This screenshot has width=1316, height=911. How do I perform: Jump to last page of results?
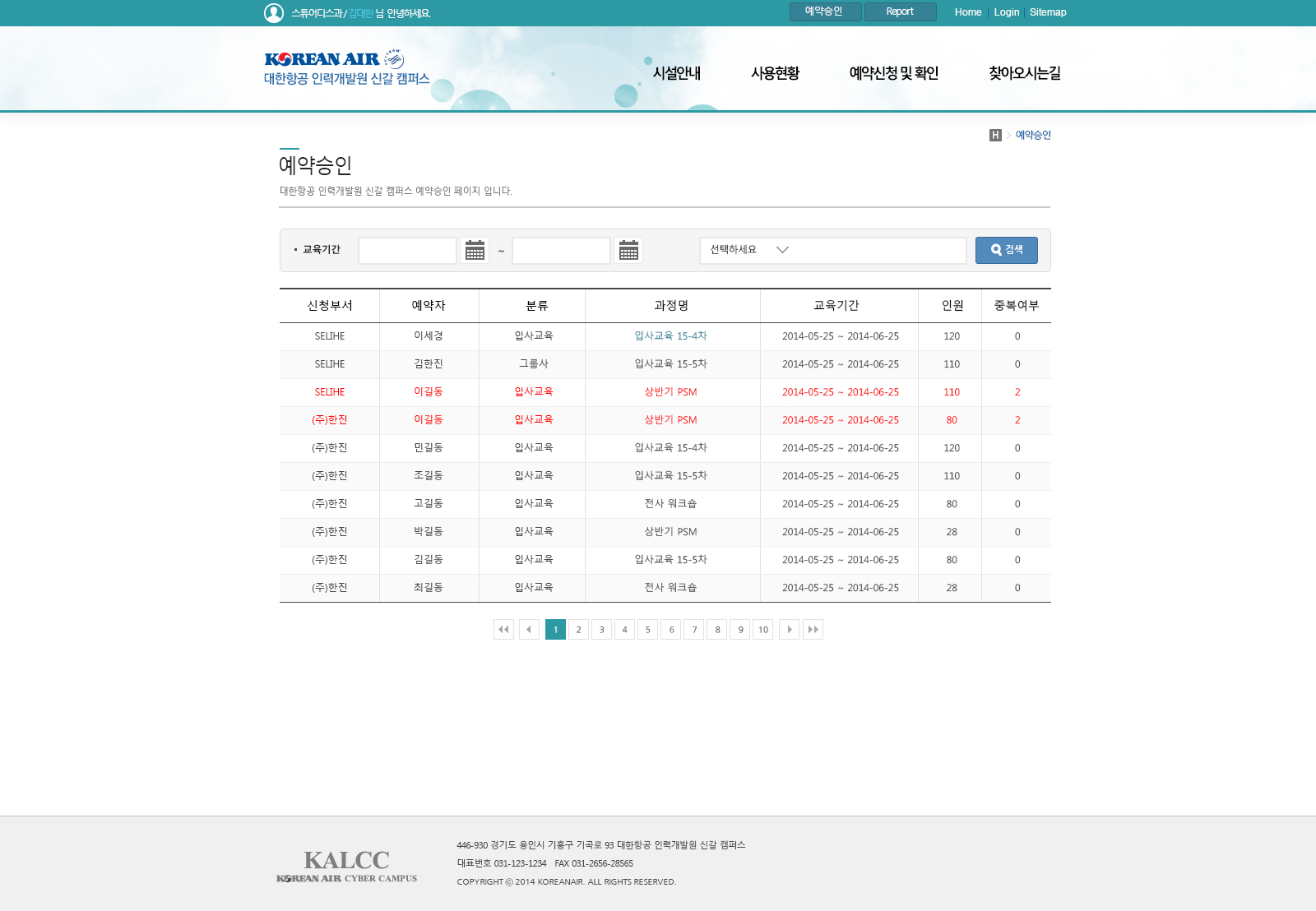click(x=813, y=630)
